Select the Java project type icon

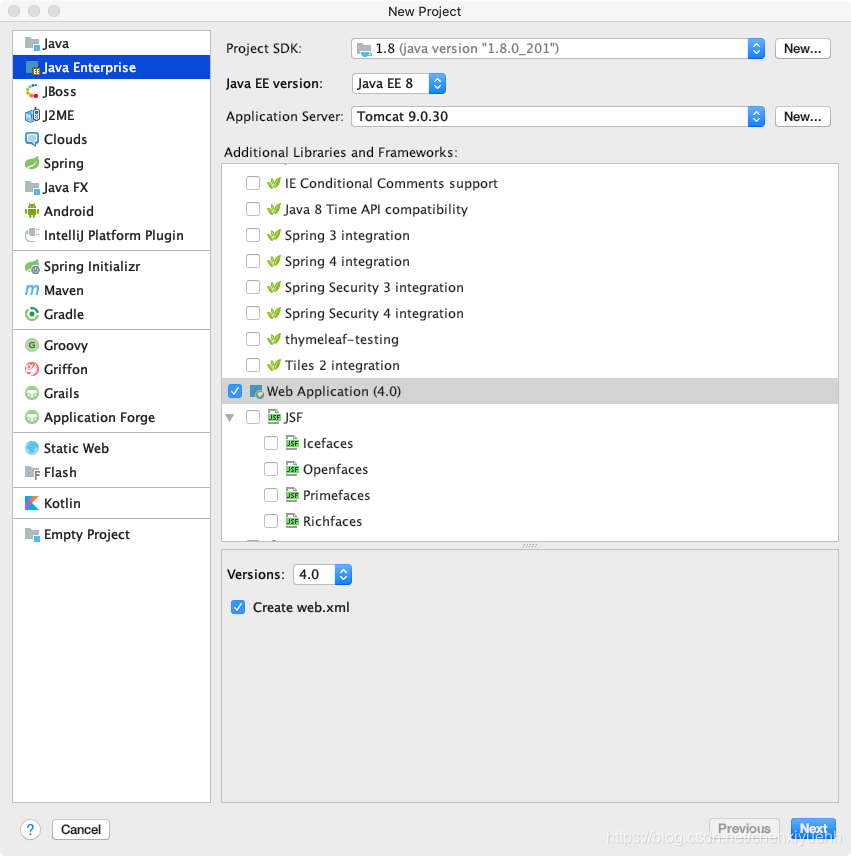pyautogui.click(x=32, y=44)
